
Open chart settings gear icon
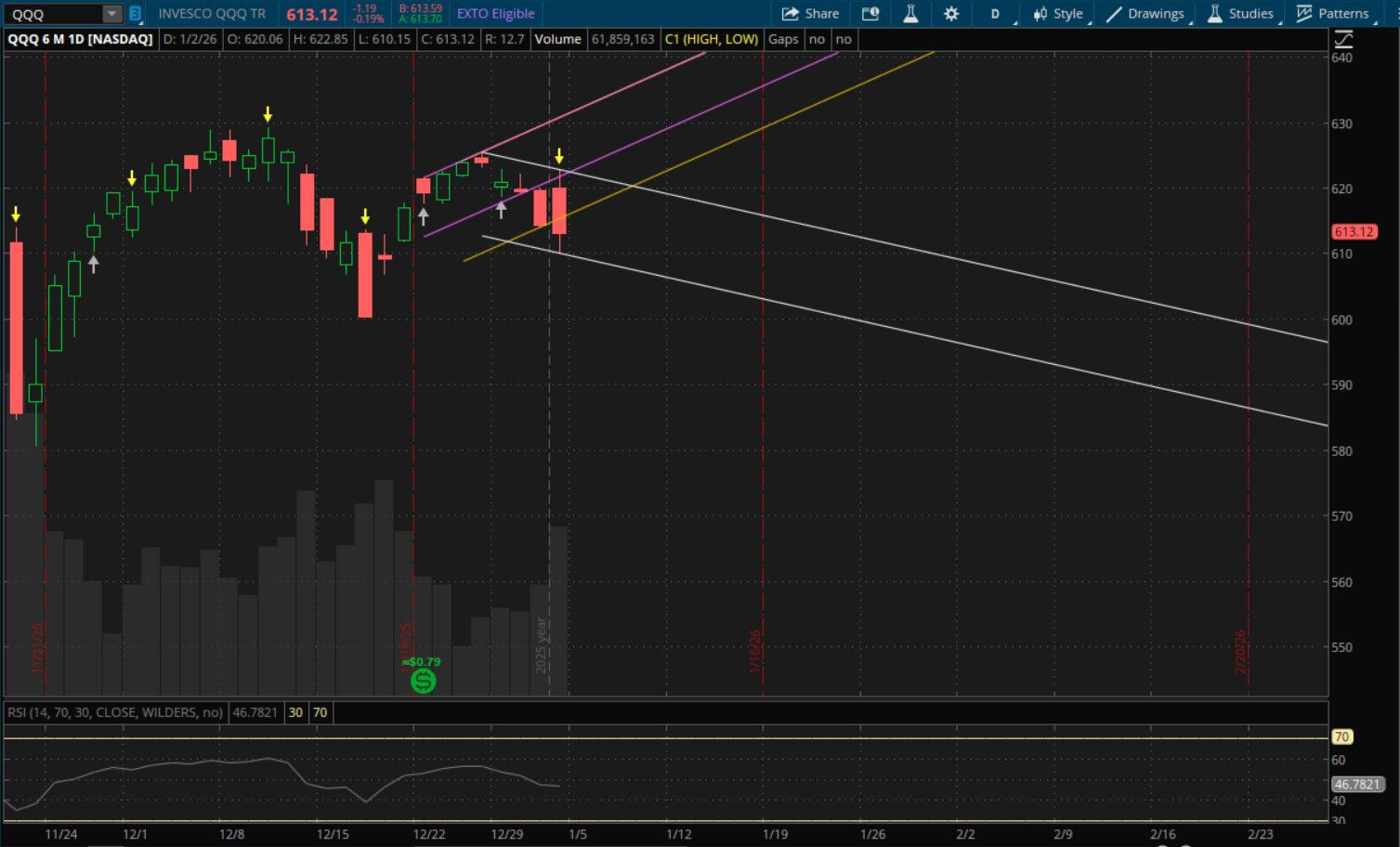951,14
